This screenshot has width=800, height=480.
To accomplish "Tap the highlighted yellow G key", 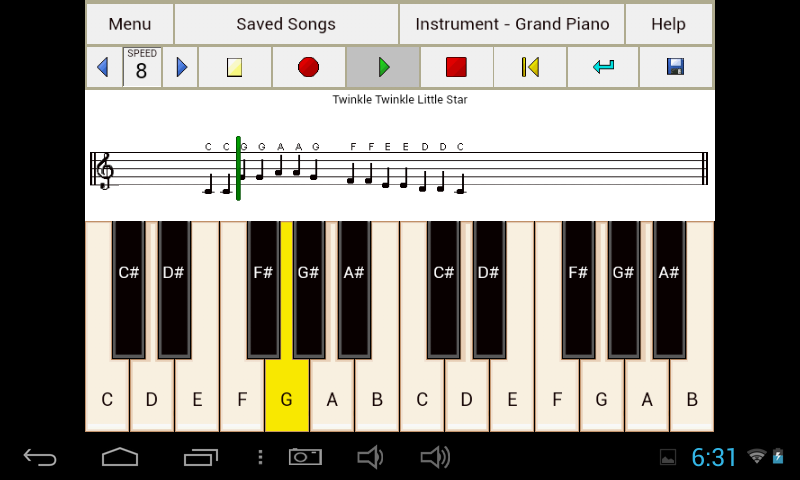I will (287, 395).
